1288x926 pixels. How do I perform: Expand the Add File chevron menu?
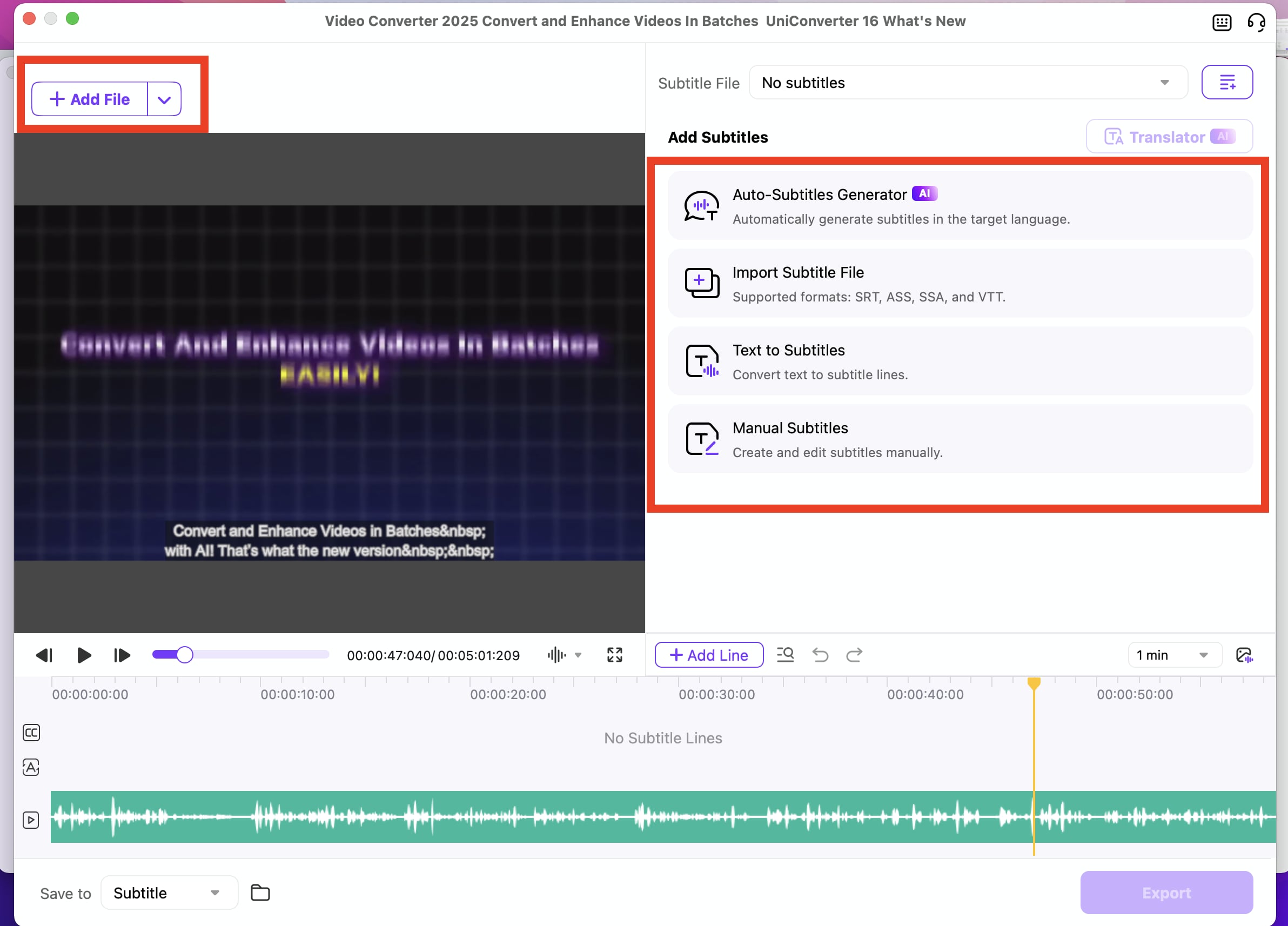coord(164,99)
